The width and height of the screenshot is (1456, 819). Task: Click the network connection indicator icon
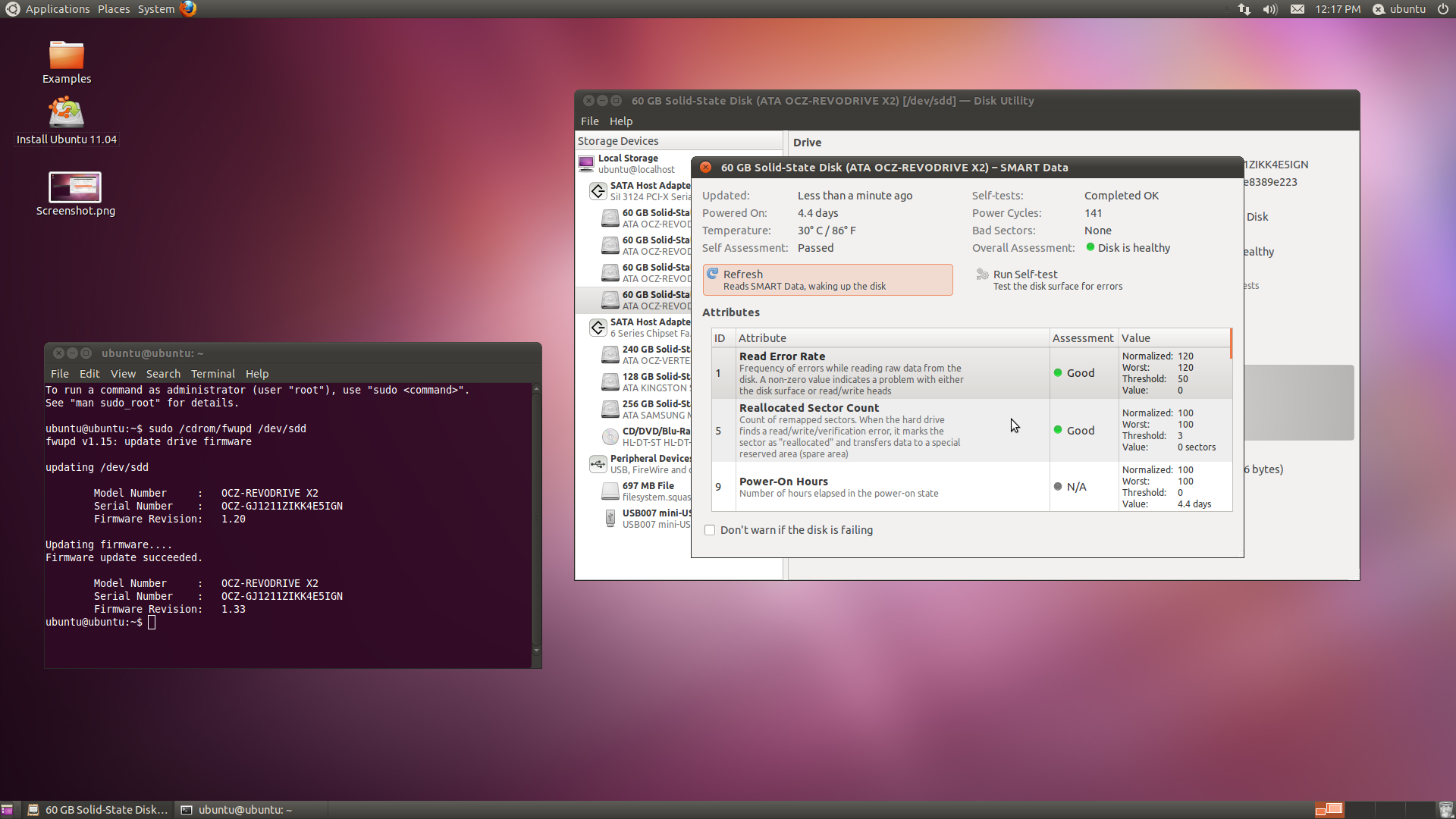[x=1244, y=9]
